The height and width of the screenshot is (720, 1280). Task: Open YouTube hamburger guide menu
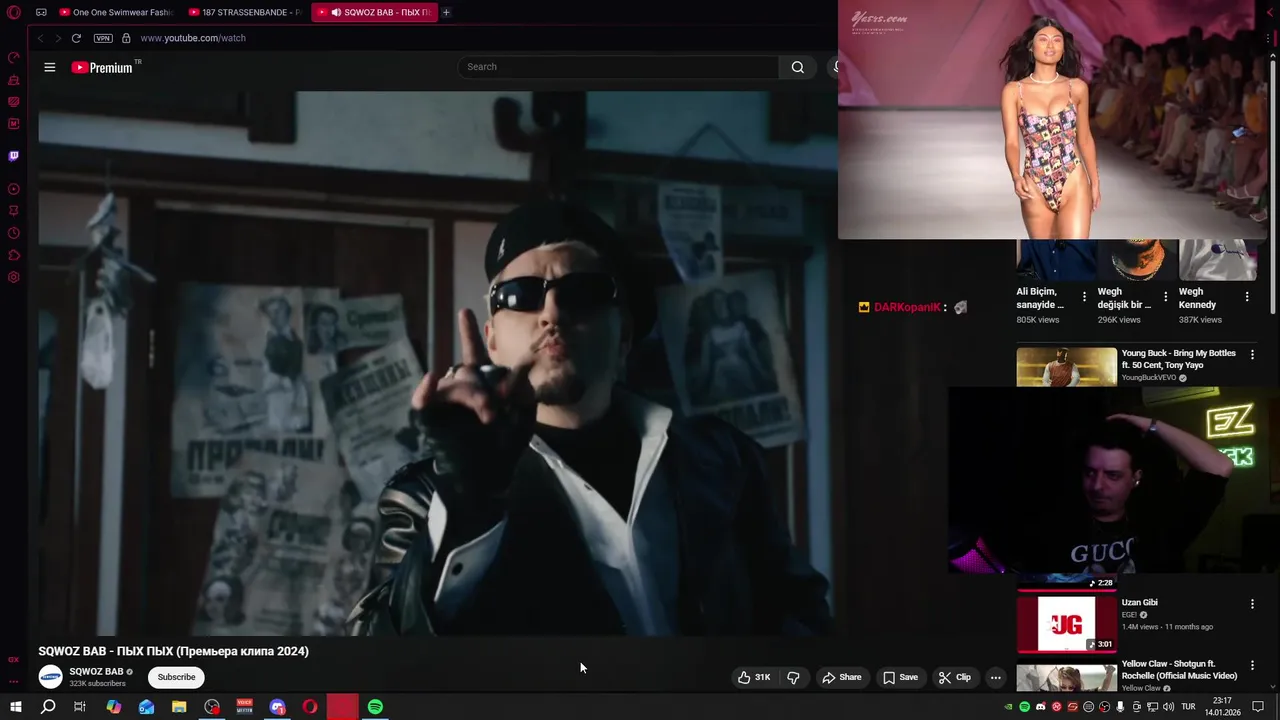click(x=50, y=67)
